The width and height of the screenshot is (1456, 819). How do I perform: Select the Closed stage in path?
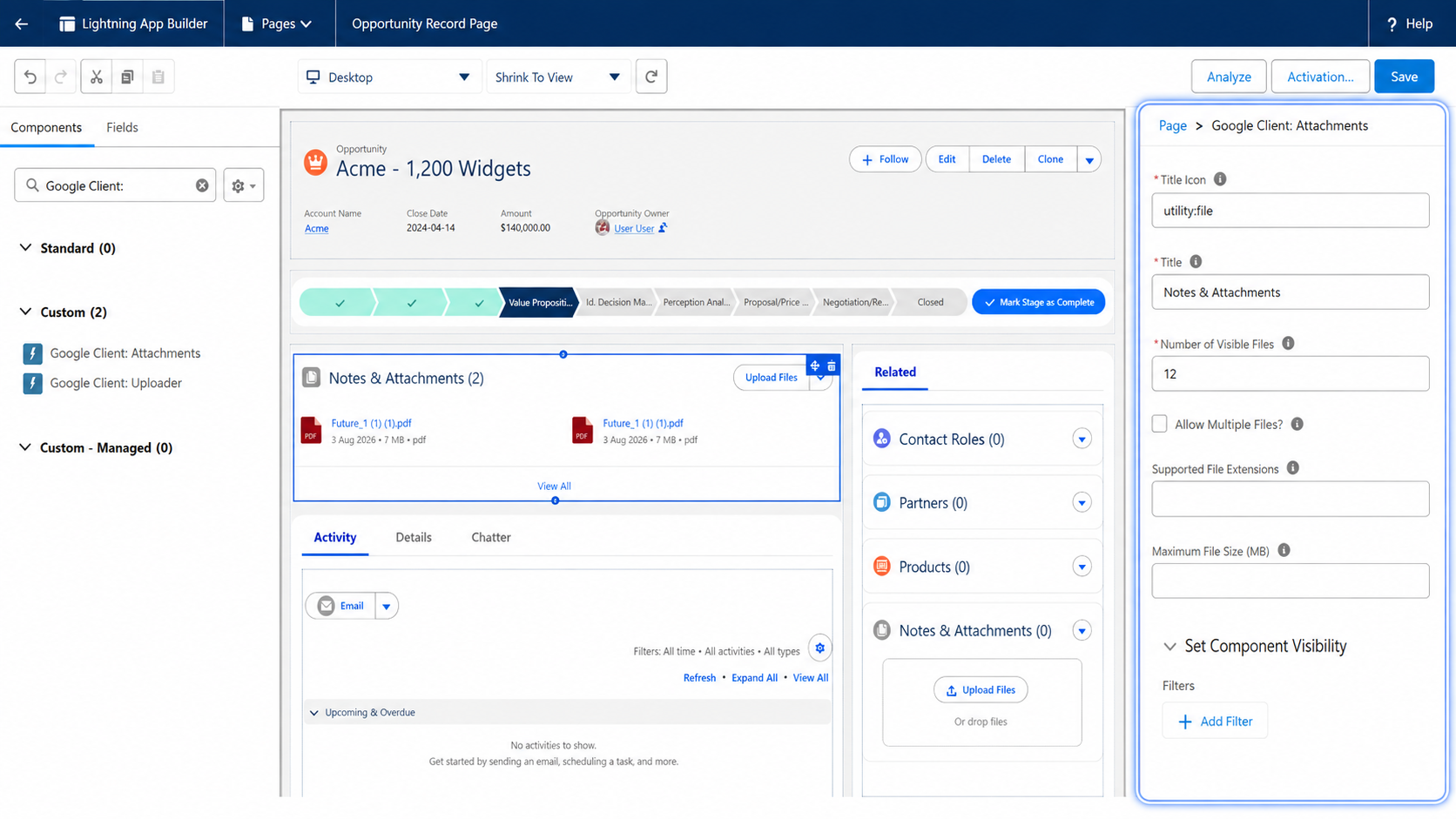(930, 302)
